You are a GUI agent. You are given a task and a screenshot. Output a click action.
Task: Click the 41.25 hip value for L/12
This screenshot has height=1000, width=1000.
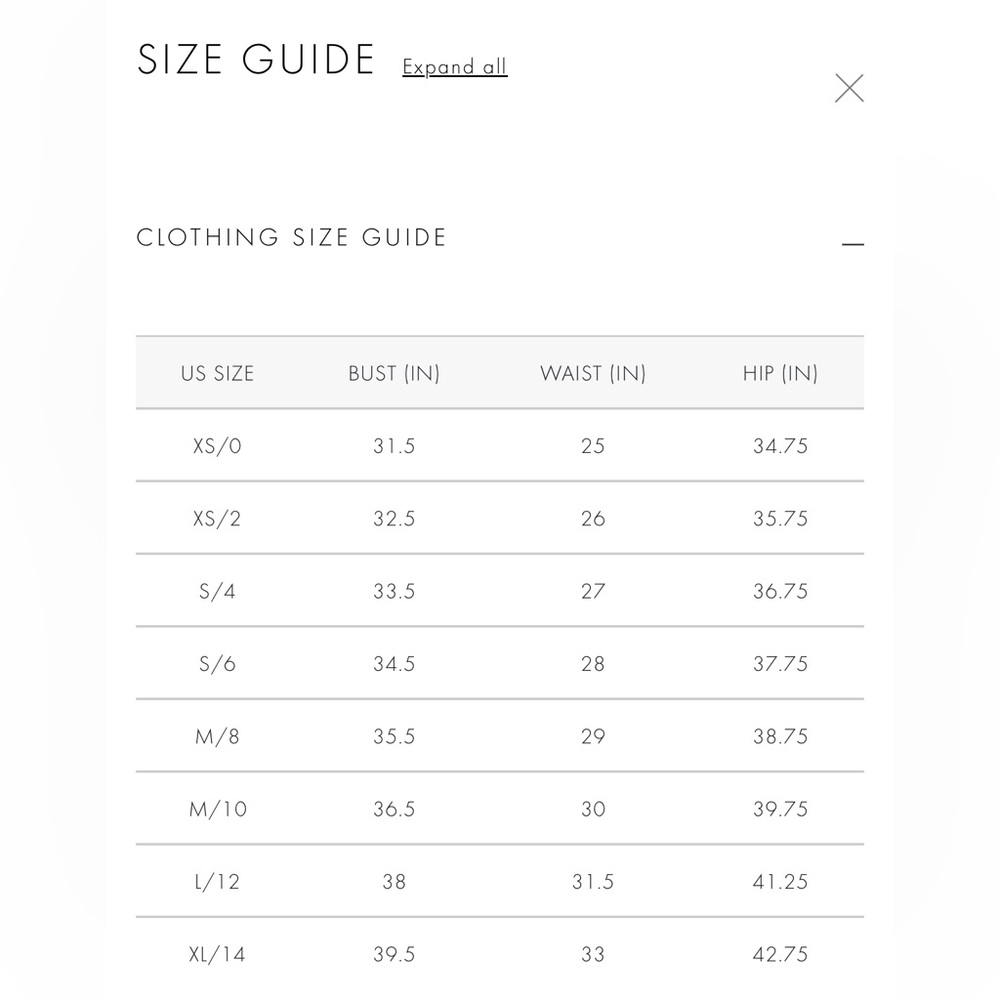point(780,882)
